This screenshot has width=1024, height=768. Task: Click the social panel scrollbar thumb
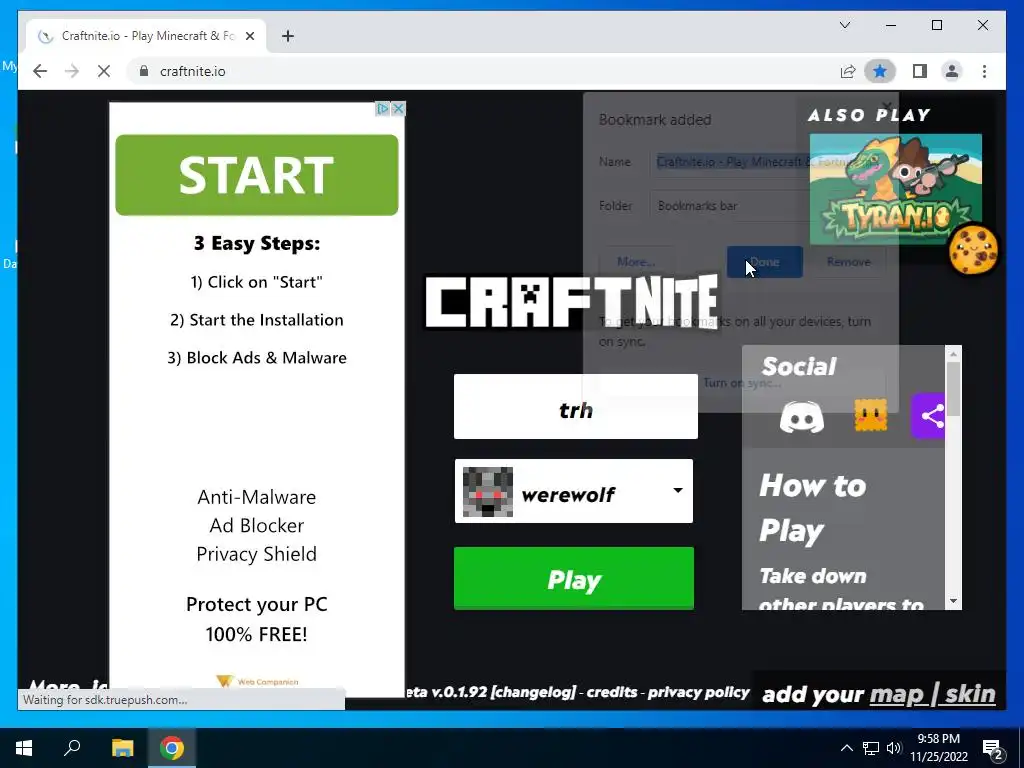tap(953, 389)
